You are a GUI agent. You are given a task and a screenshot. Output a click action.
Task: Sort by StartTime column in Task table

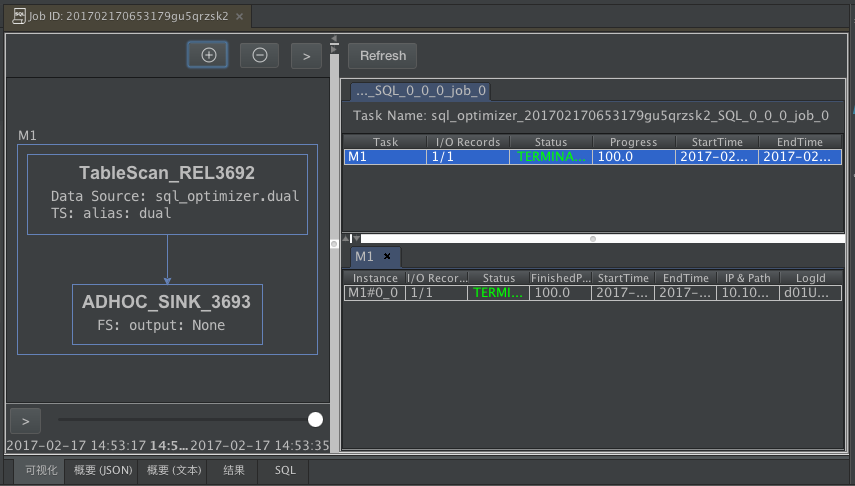click(x=717, y=142)
